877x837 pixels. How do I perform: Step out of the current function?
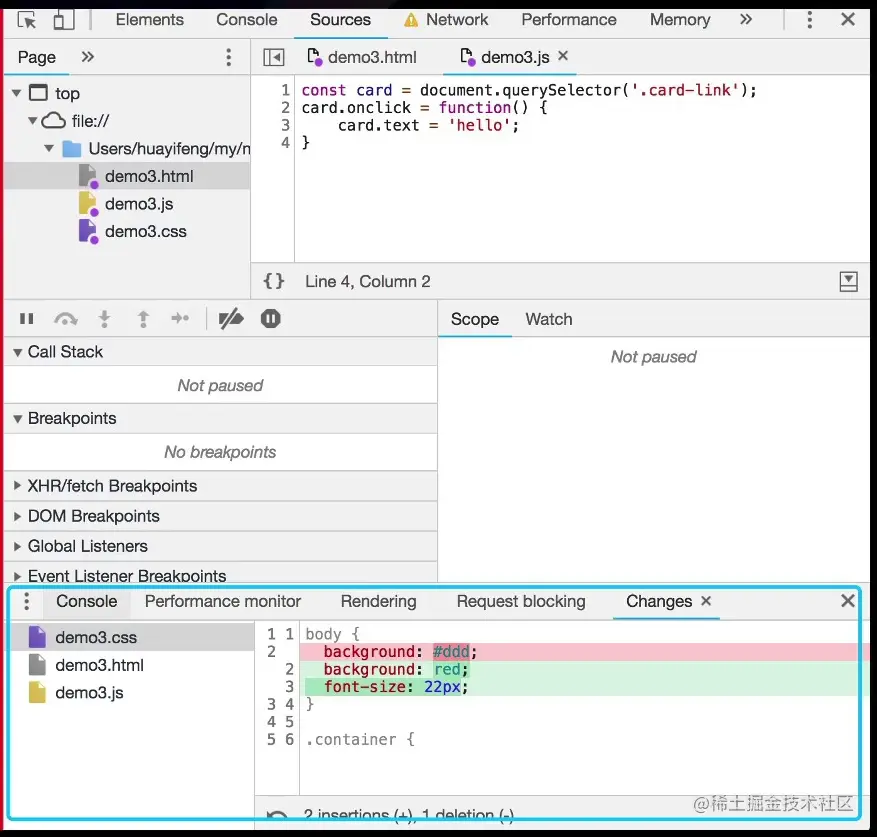point(143,319)
